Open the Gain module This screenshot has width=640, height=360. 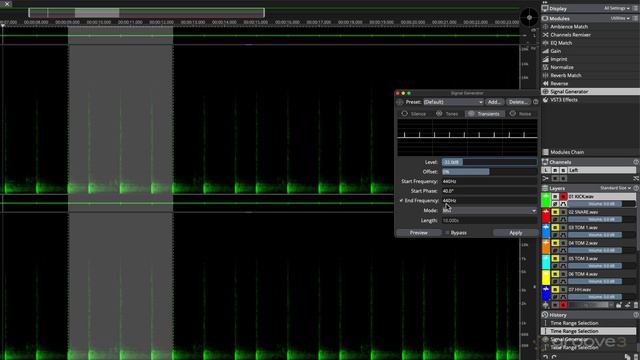(556, 51)
